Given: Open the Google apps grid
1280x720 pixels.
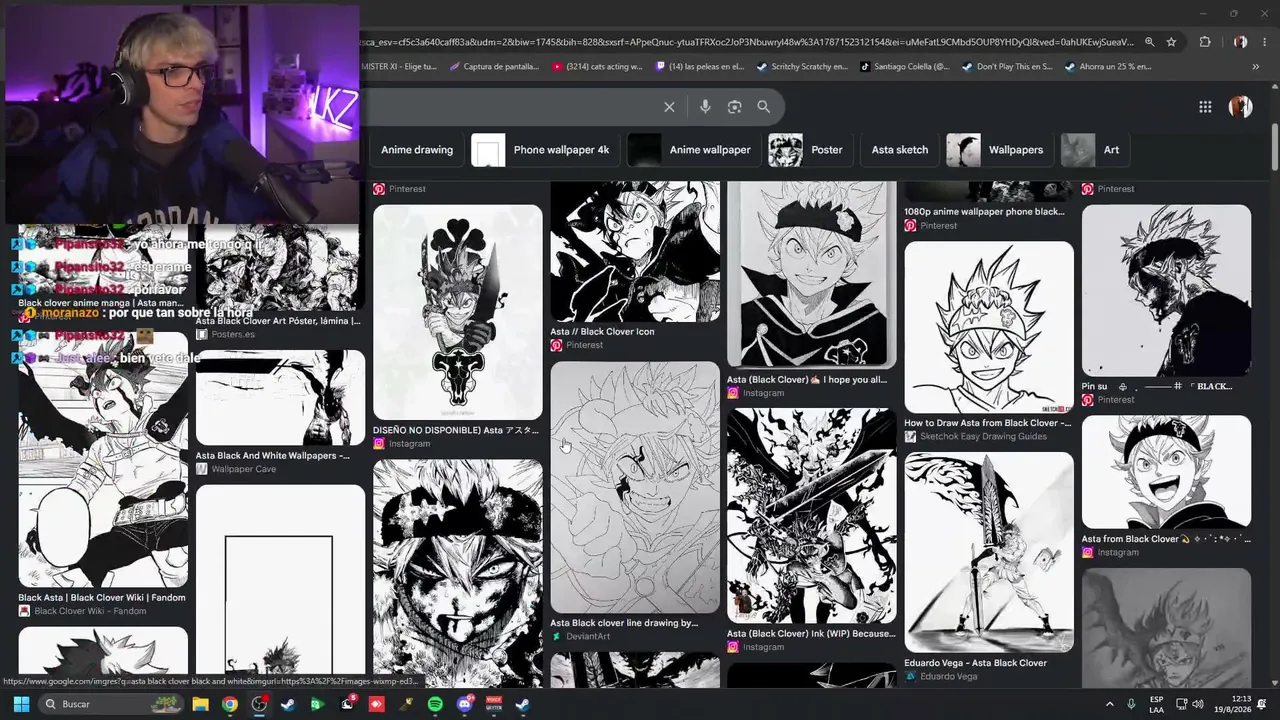Looking at the screenshot, I should click(1205, 107).
